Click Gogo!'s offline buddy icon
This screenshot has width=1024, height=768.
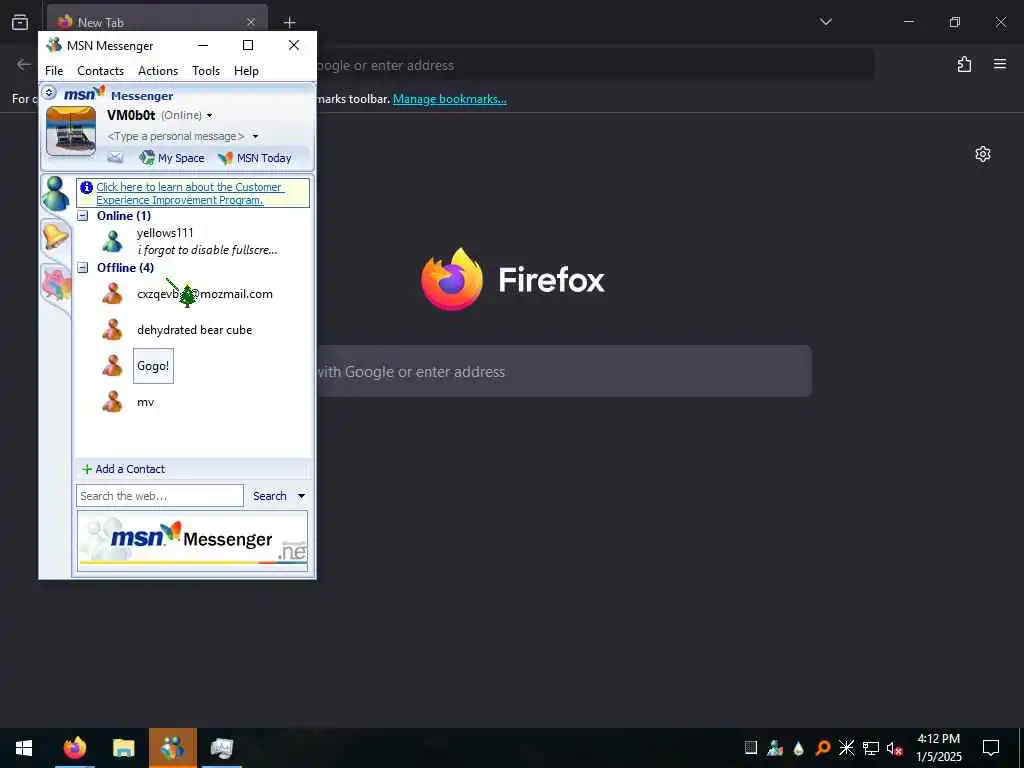112,366
